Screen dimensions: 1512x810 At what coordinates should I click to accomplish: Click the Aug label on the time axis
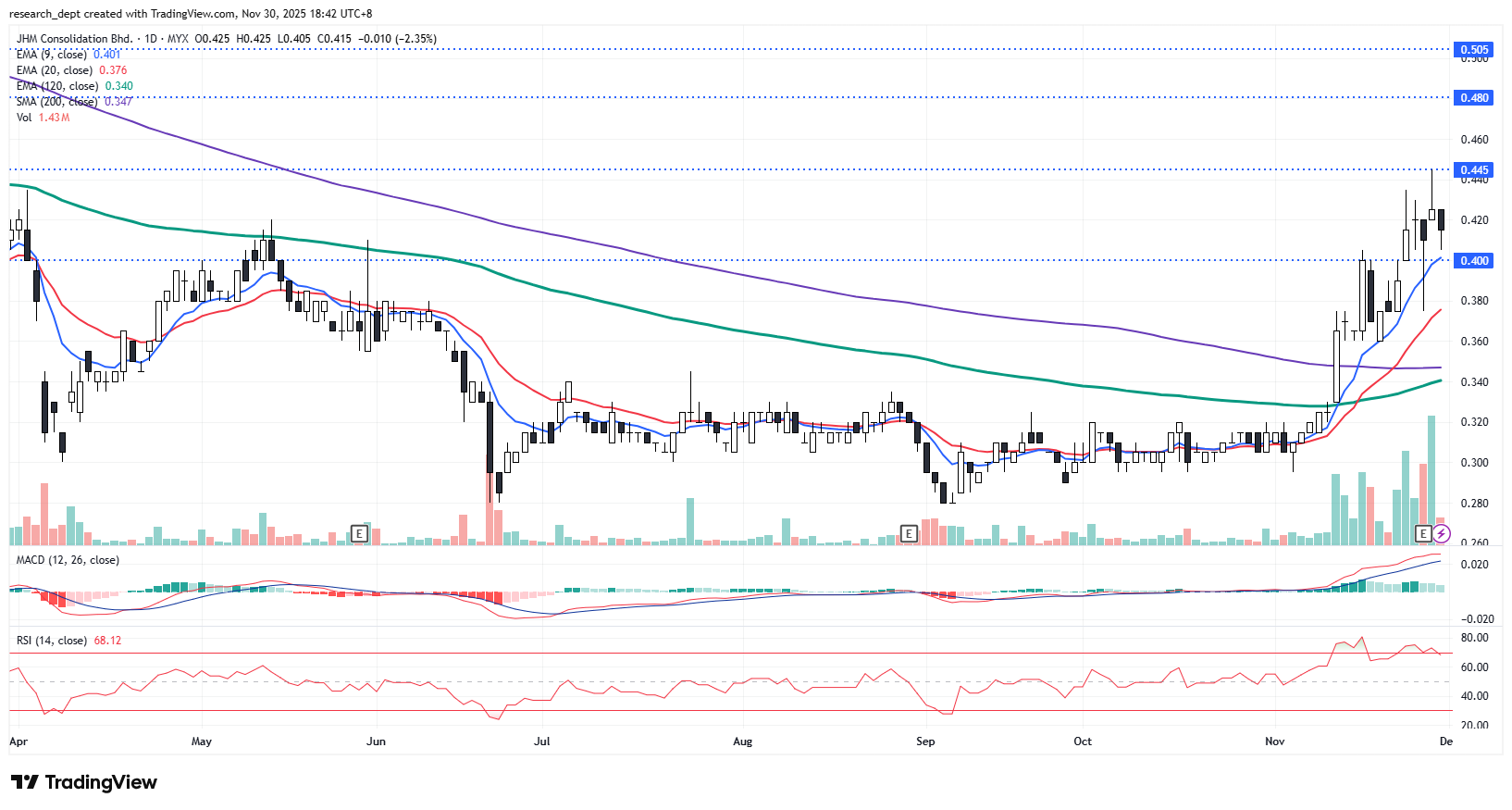[x=742, y=741]
